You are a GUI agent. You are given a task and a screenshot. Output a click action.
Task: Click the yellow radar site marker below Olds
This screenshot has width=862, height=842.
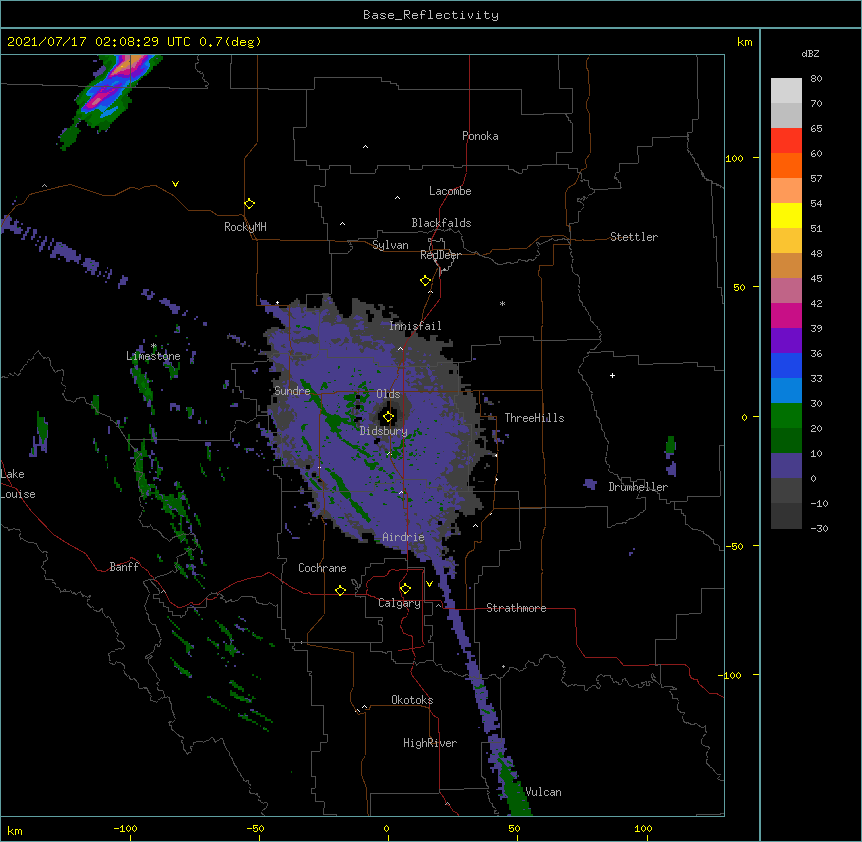click(388, 417)
